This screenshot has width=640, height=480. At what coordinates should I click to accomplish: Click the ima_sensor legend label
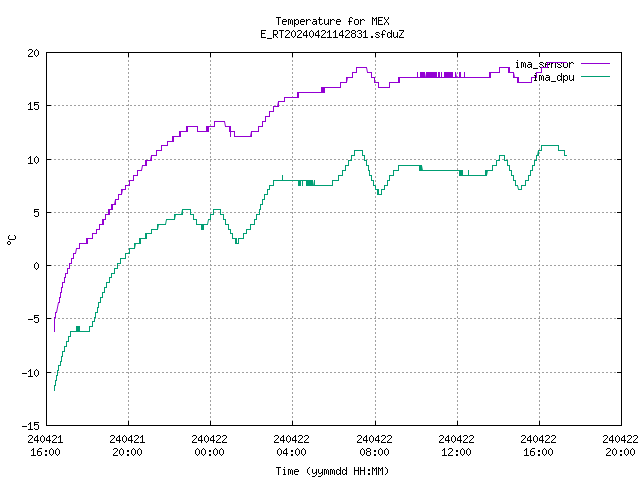(544, 64)
